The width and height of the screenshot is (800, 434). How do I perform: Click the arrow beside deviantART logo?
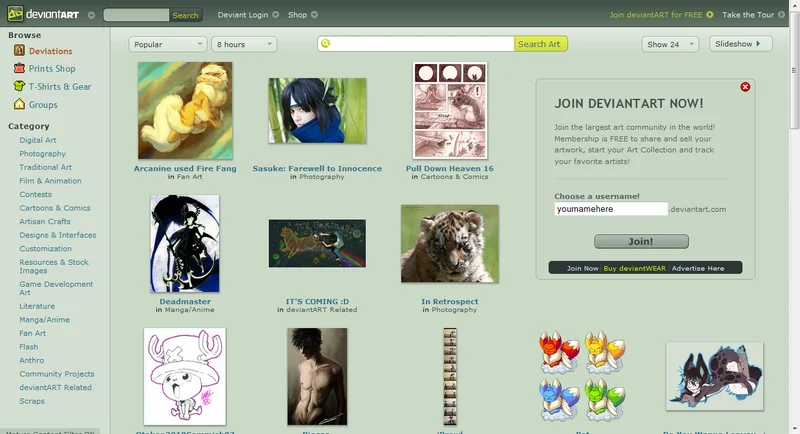(x=91, y=15)
